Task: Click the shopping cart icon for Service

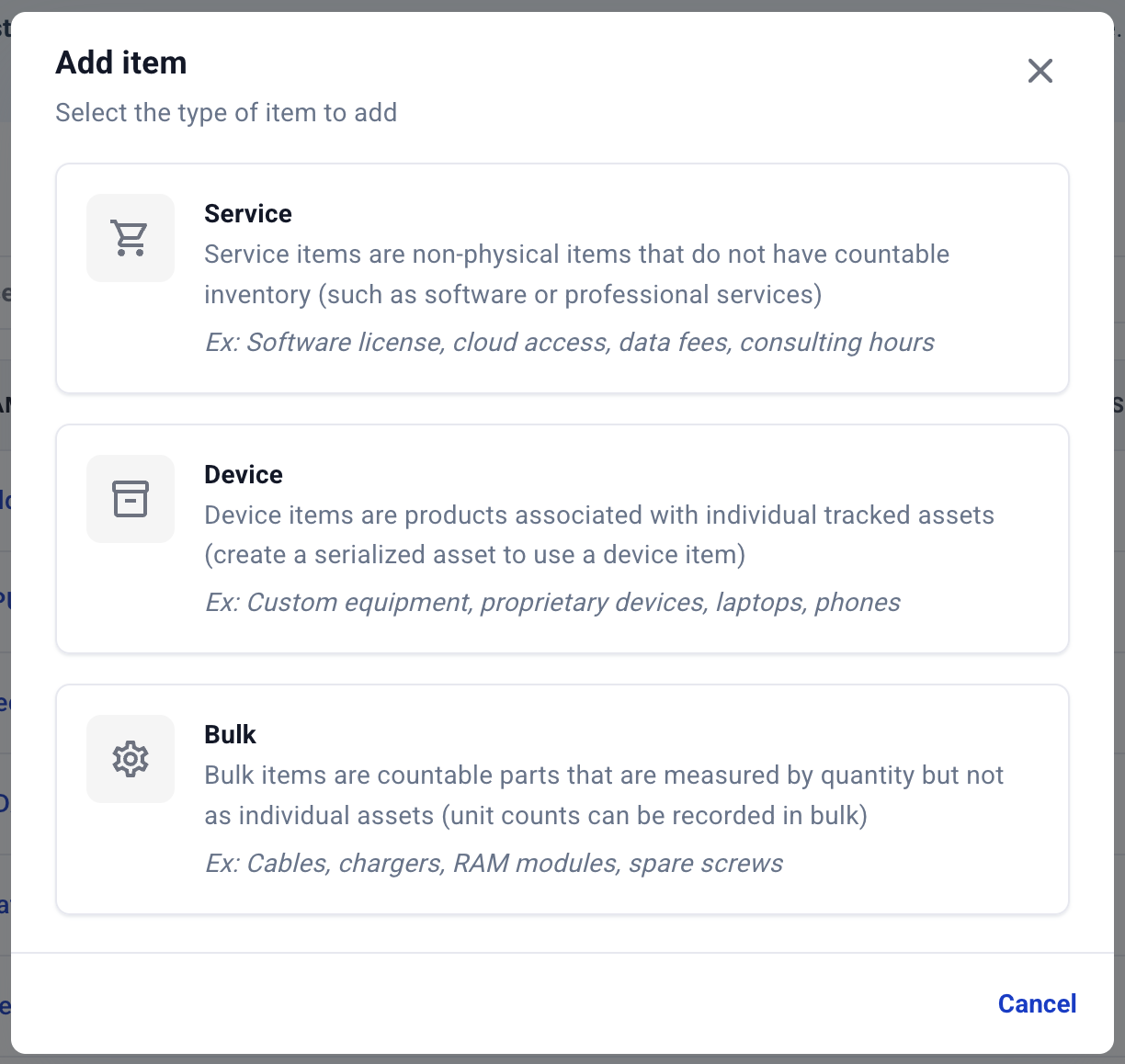Action: tap(130, 238)
